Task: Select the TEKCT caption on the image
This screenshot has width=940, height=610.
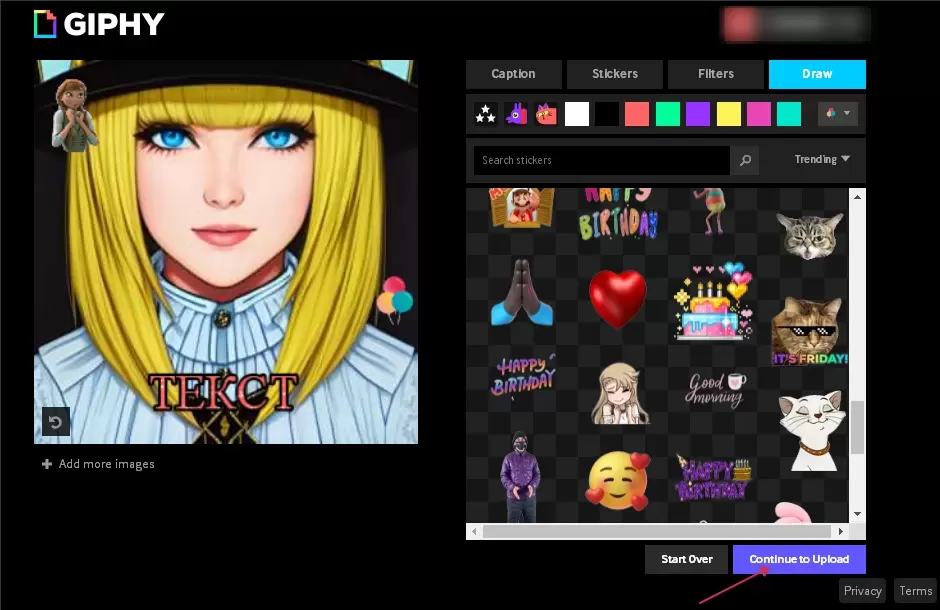Action: pyautogui.click(x=223, y=392)
